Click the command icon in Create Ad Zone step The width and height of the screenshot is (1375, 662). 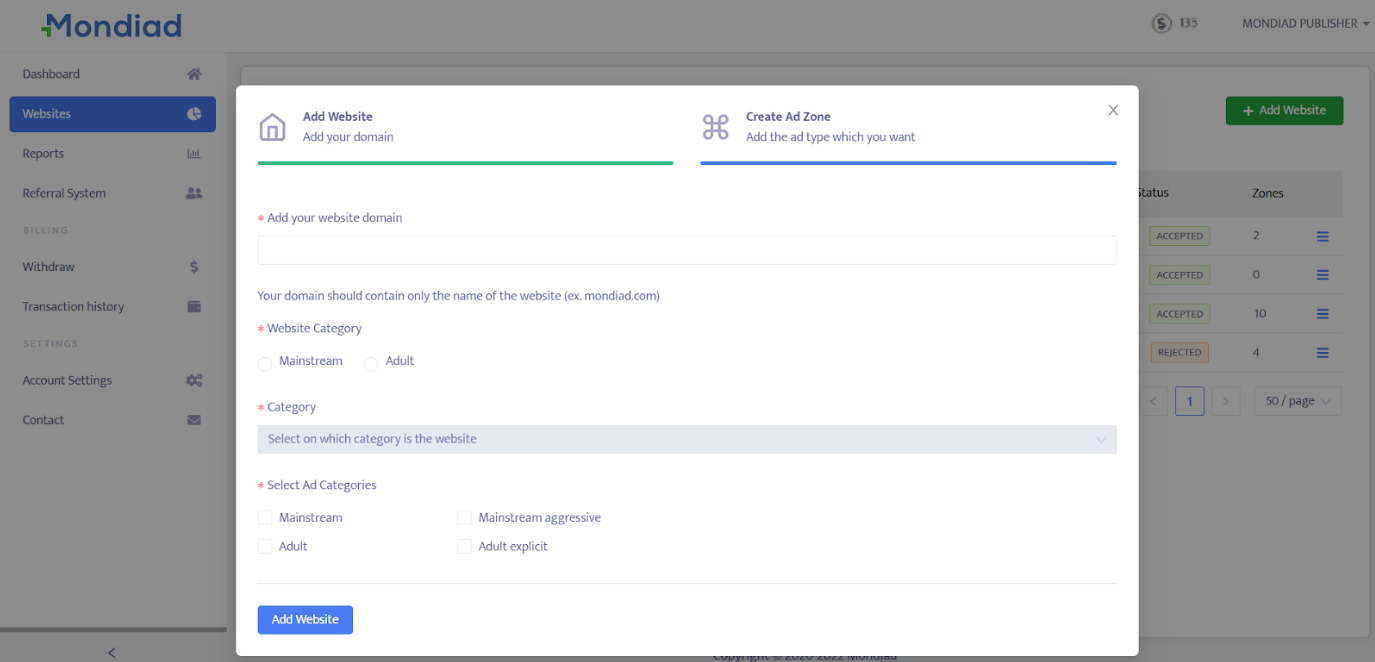point(715,127)
